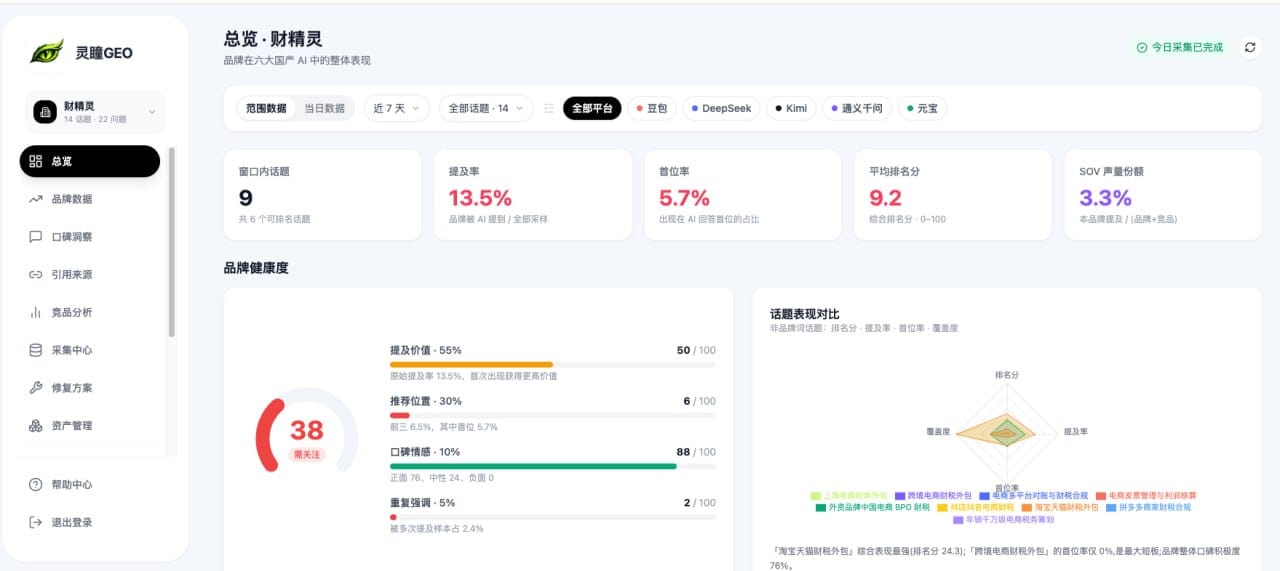Image resolution: width=1280 pixels, height=571 pixels.
Task: Click the 口碑洞察 chat bubble icon
Action: [36, 237]
